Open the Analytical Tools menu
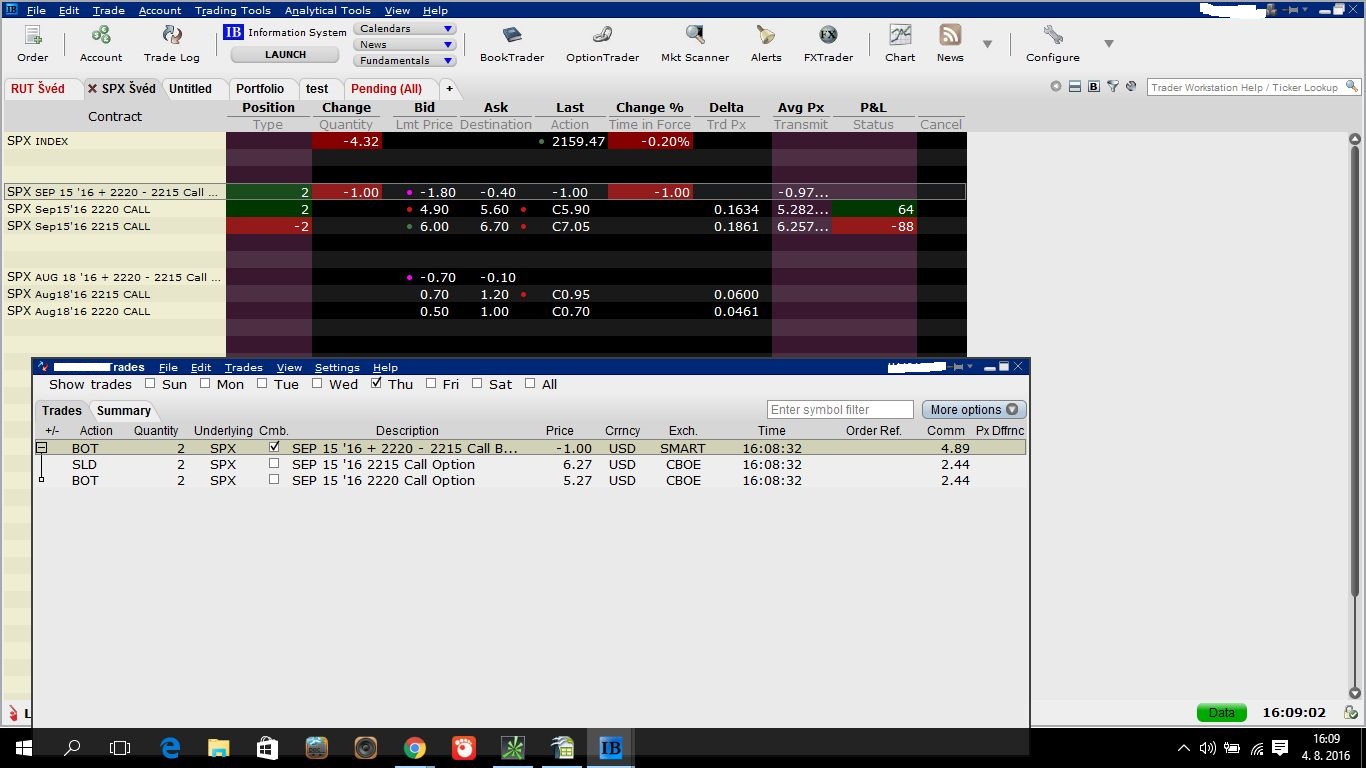Screen dimensions: 1366x768 [x=327, y=10]
